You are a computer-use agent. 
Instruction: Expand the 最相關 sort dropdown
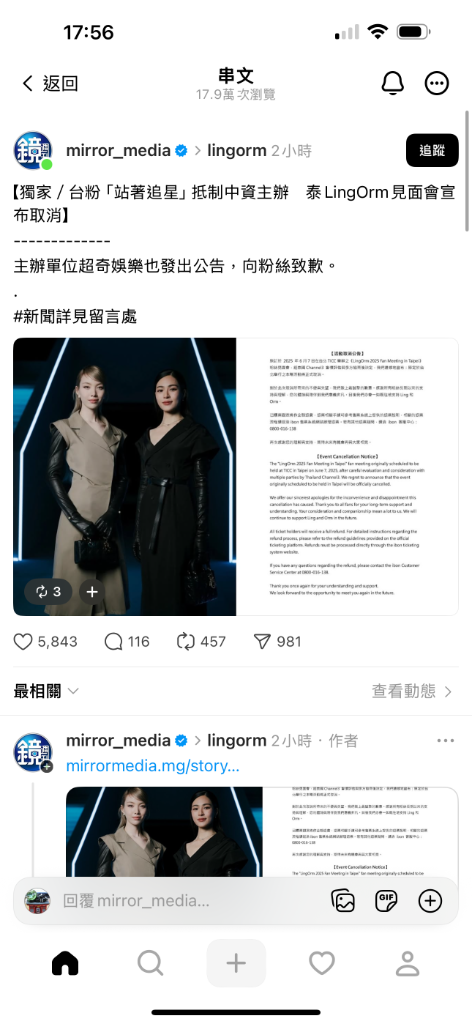pos(46,691)
